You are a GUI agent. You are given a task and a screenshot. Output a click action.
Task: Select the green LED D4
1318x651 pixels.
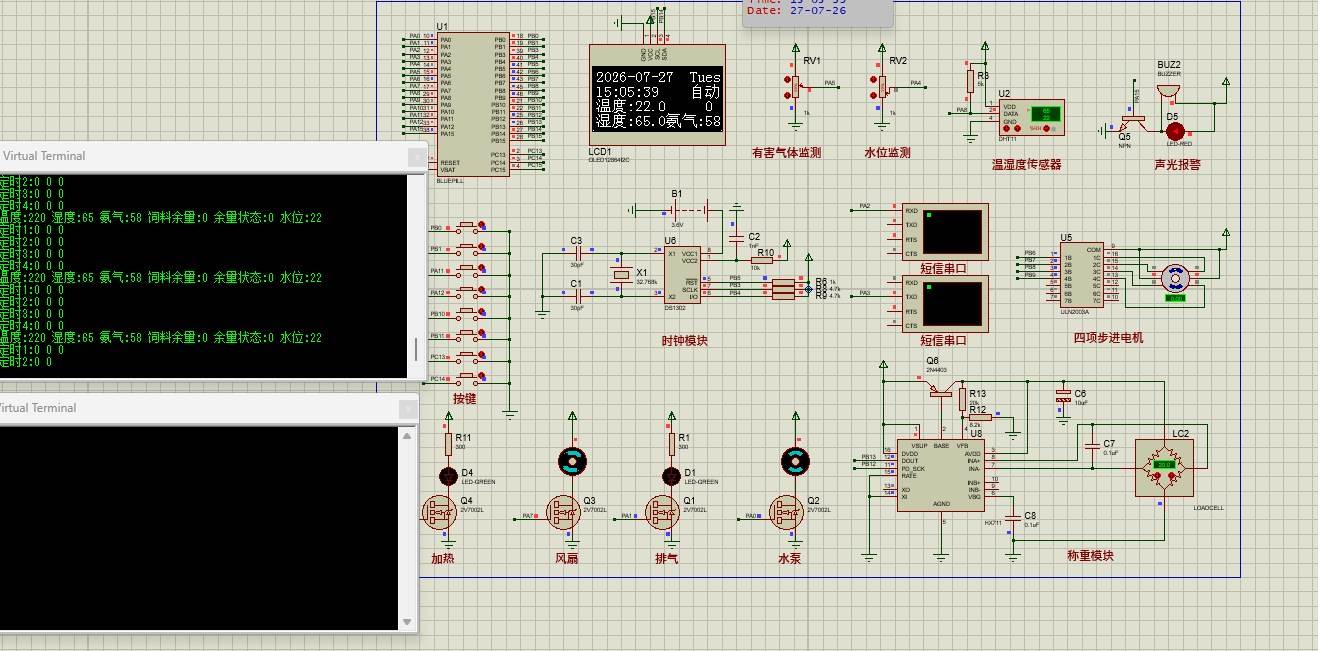click(448, 474)
